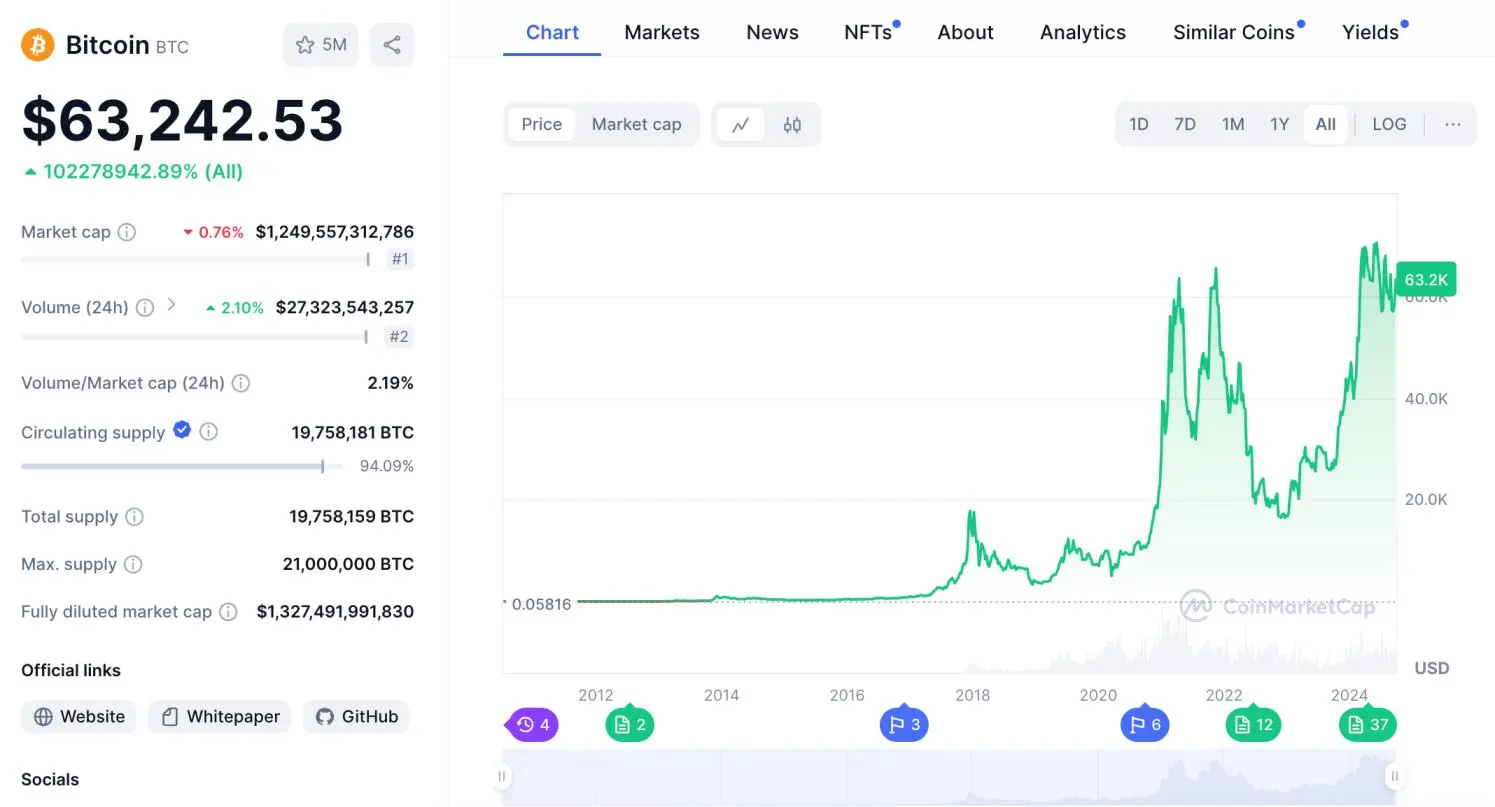This screenshot has width=1495, height=807.
Task: Click the $27,323,543,257 volume value
Action: [345, 308]
